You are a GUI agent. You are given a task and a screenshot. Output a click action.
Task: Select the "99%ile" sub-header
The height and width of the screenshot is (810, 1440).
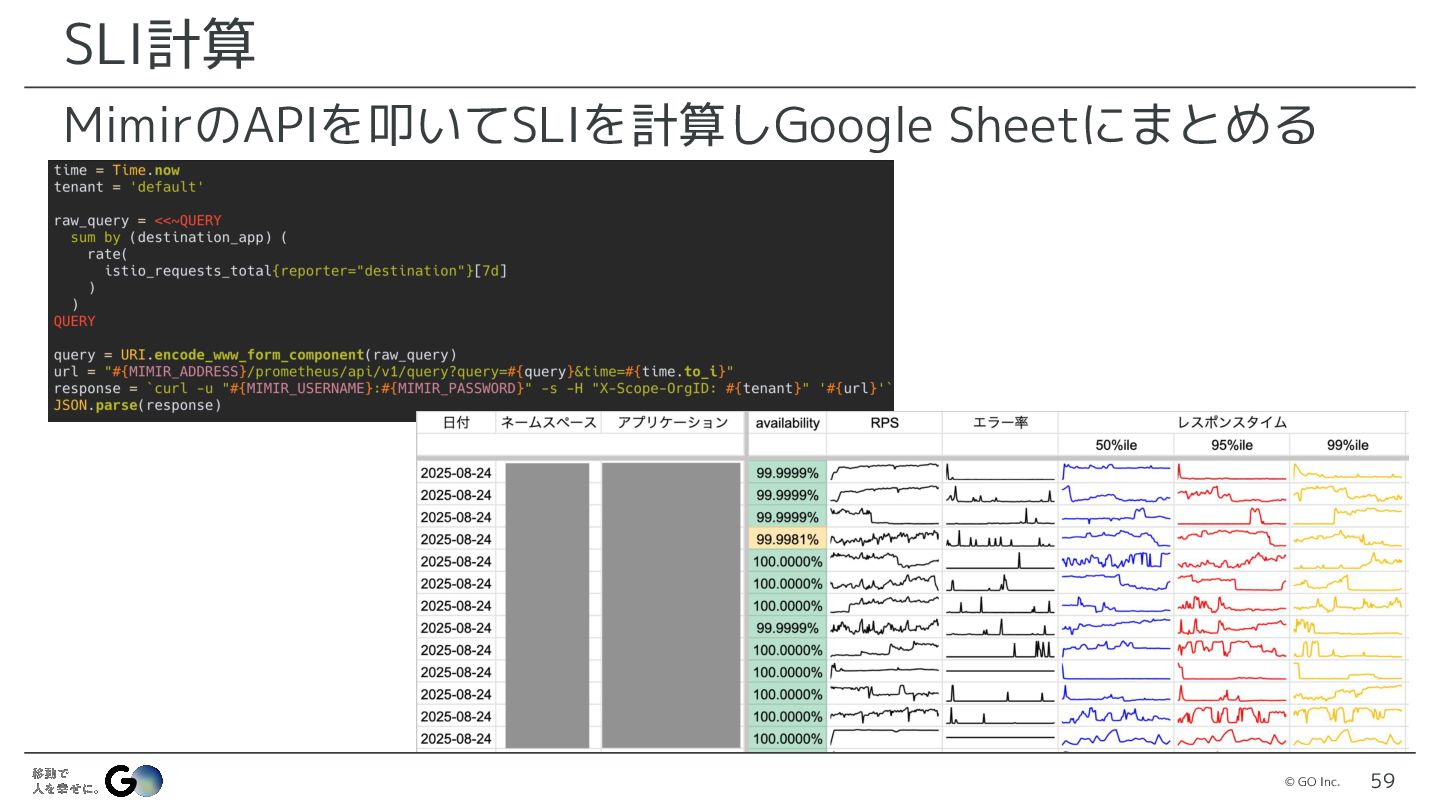point(1347,445)
